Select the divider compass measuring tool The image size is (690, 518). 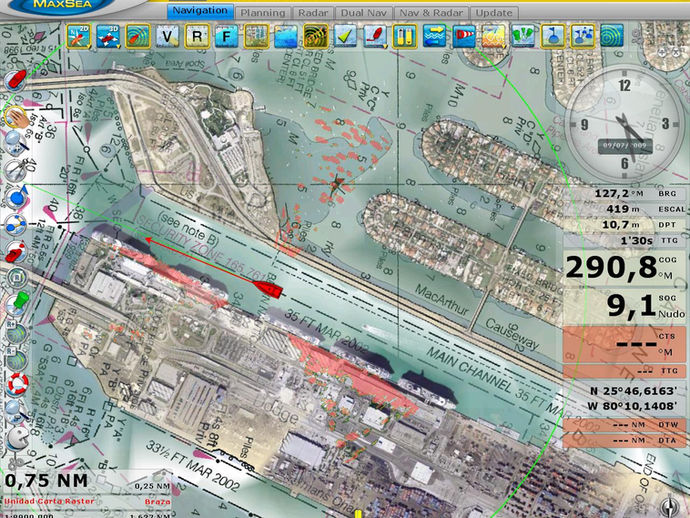click(x=16, y=169)
